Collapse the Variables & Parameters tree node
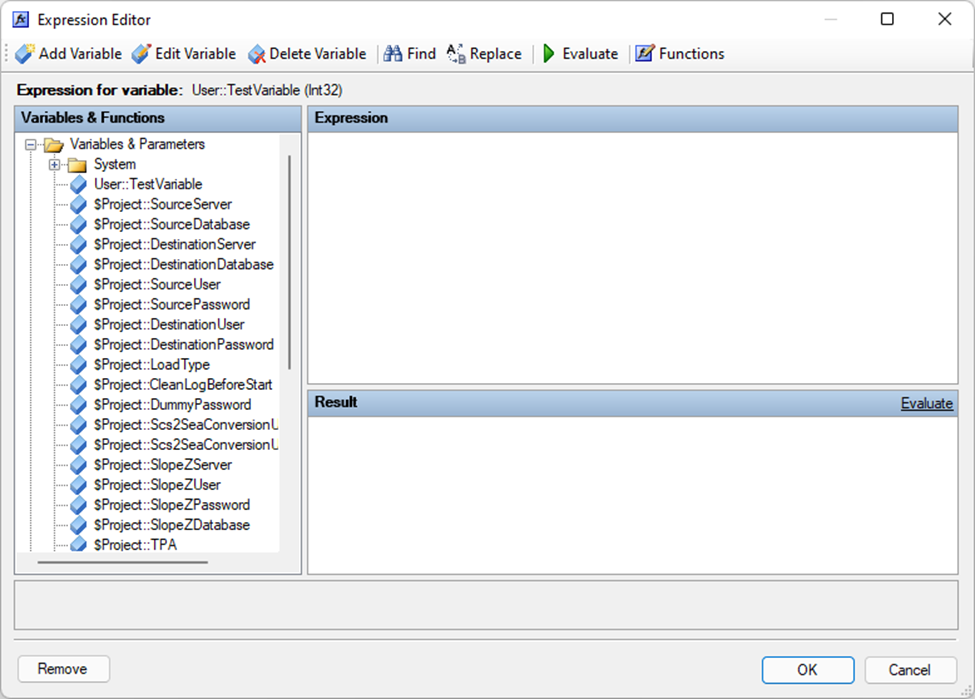Screen dimensions: 975x699 [30, 145]
